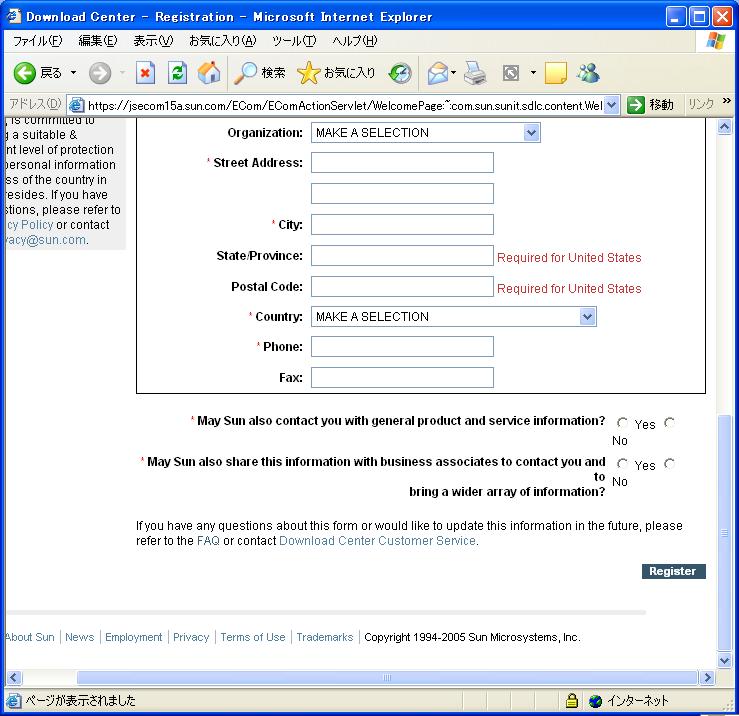The width and height of the screenshot is (739, 716).
Task: Click the privacy@sun.com email link
Action: 46,240
